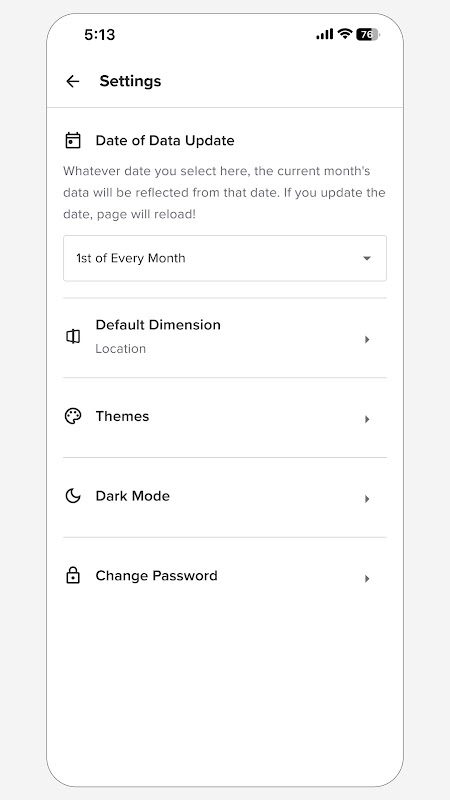Tap the cellular signal bars icon
Viewport: 450px width, 800px height.
tap(324, 34)
